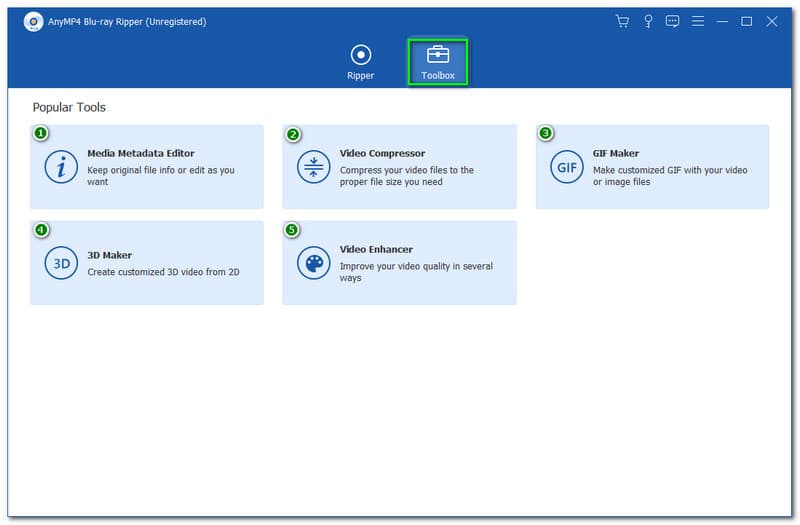The height and width of the screenshot is (525, 800).
Task: Switch to the Ripper tab
Action: click(361, 62)
